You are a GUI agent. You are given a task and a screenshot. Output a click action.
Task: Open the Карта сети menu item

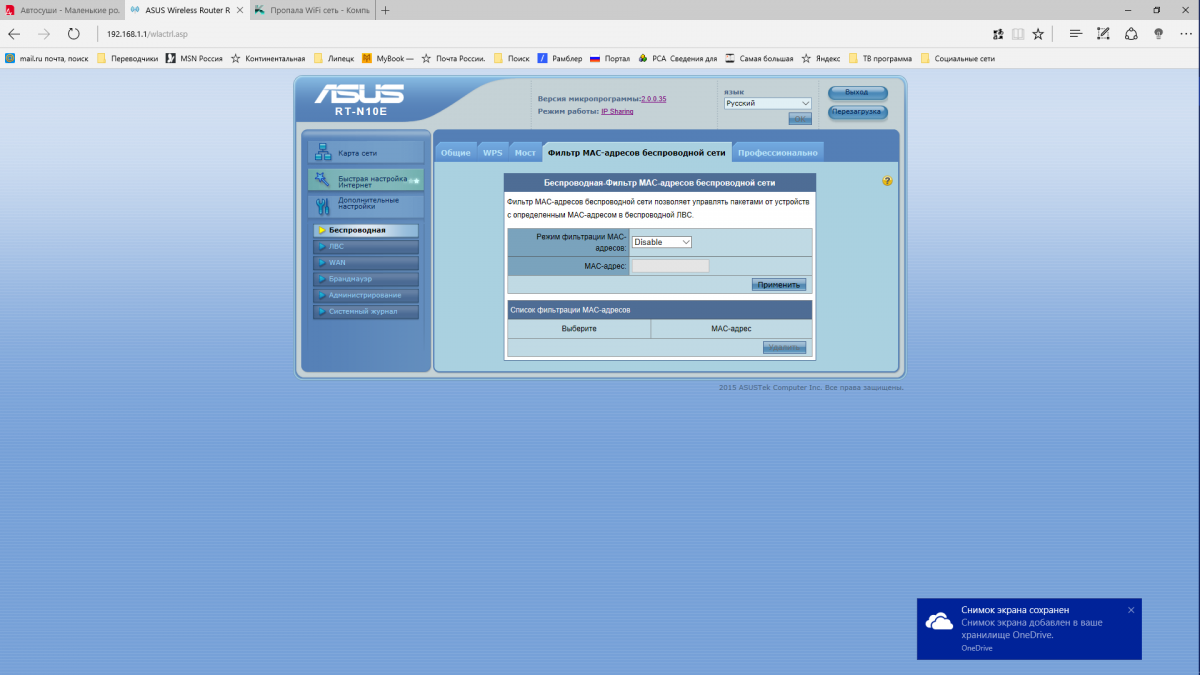click(366, 152)
